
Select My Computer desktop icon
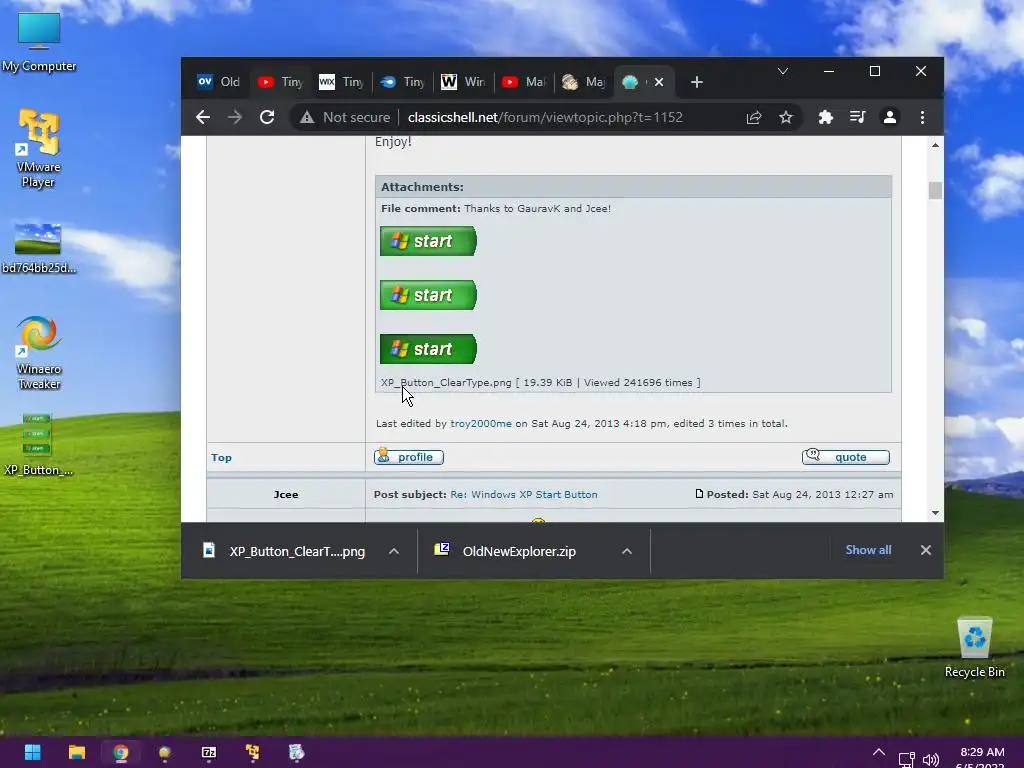[39, 42]
